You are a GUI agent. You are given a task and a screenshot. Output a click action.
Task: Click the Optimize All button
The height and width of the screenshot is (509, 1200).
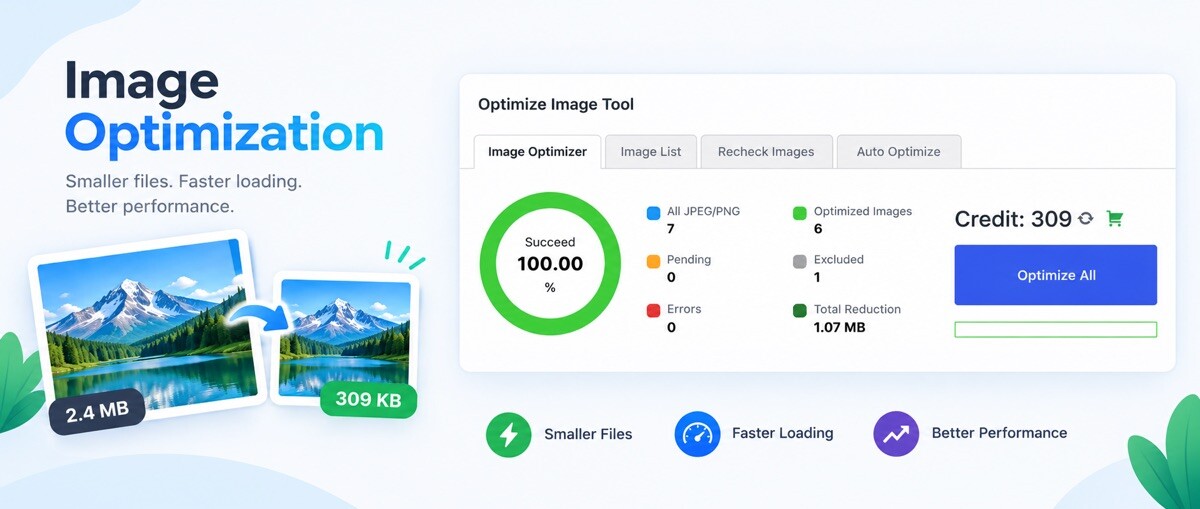coord(1056,275)
